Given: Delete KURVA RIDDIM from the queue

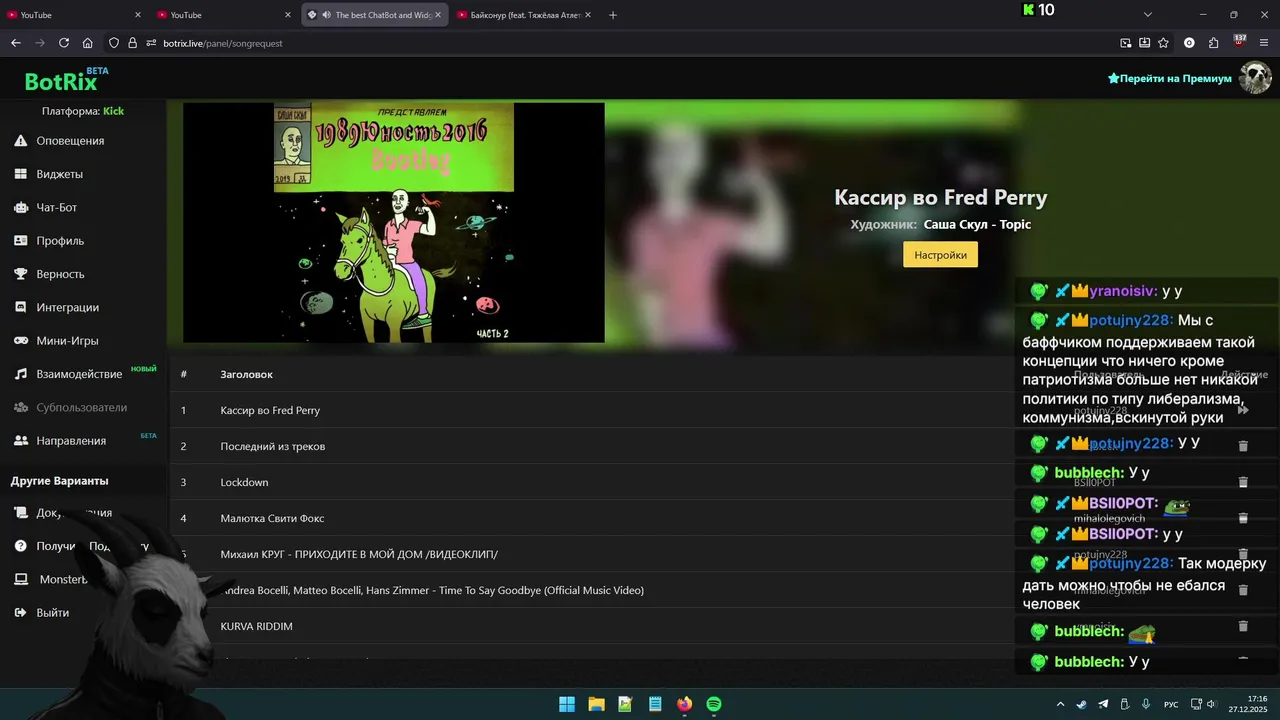Looking at the screenshot, I should click(1243, 626).
